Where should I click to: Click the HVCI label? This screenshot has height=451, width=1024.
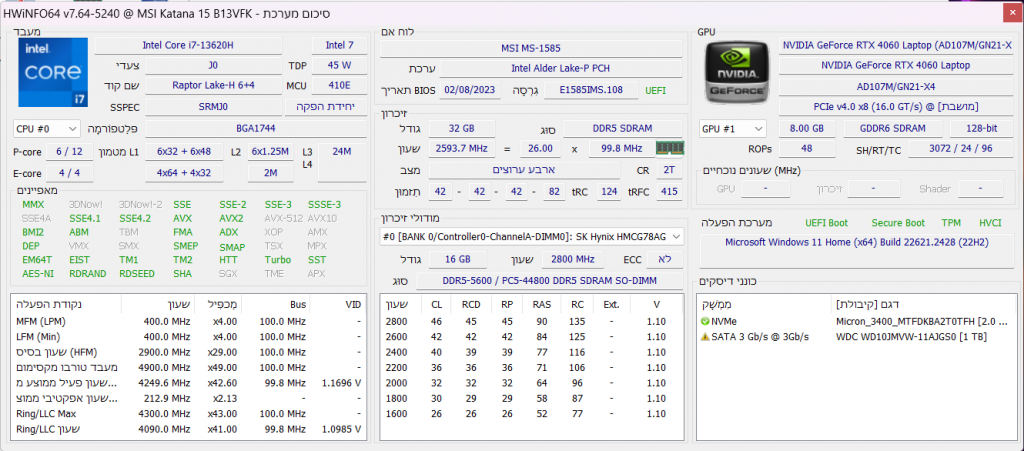coord(990,223)
